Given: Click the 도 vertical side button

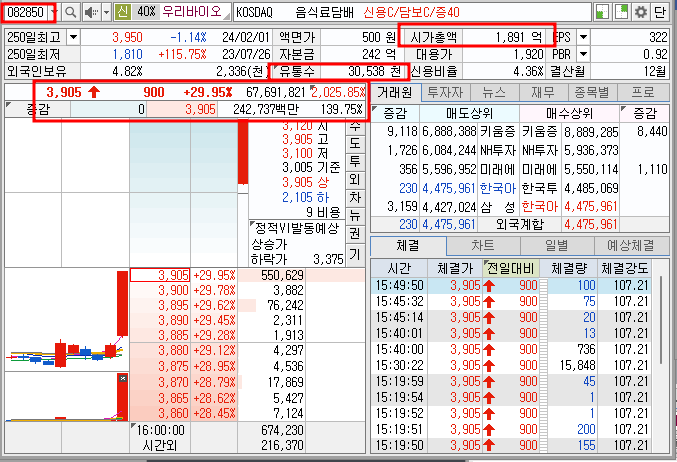Looking at the screenshot, I should (355, 143).
